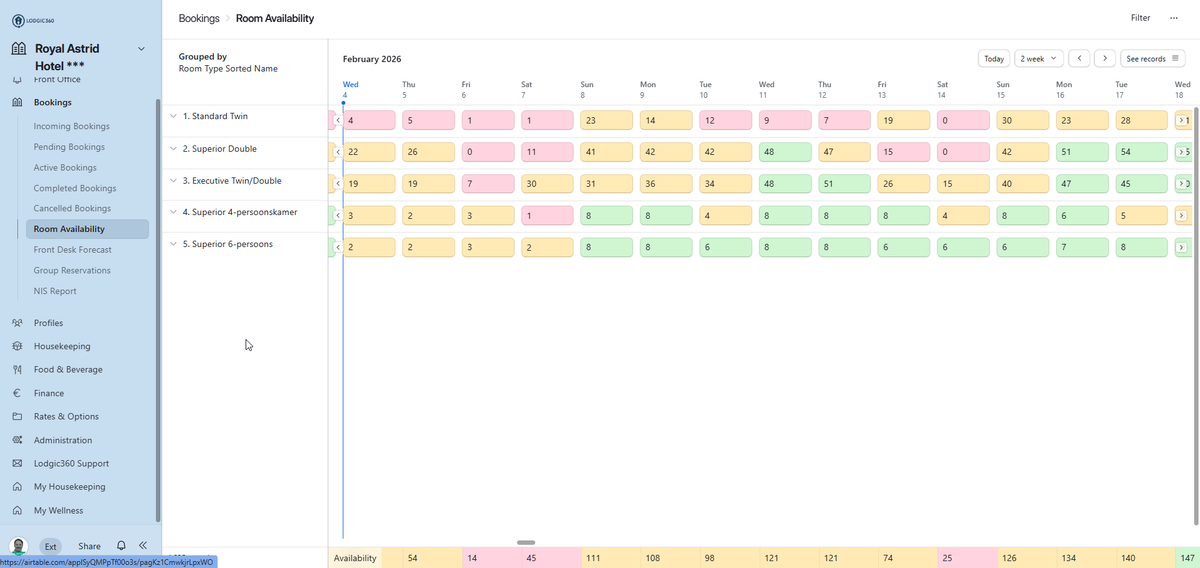
Task: Click the Administration gear icon
Action: click(17, 440)
